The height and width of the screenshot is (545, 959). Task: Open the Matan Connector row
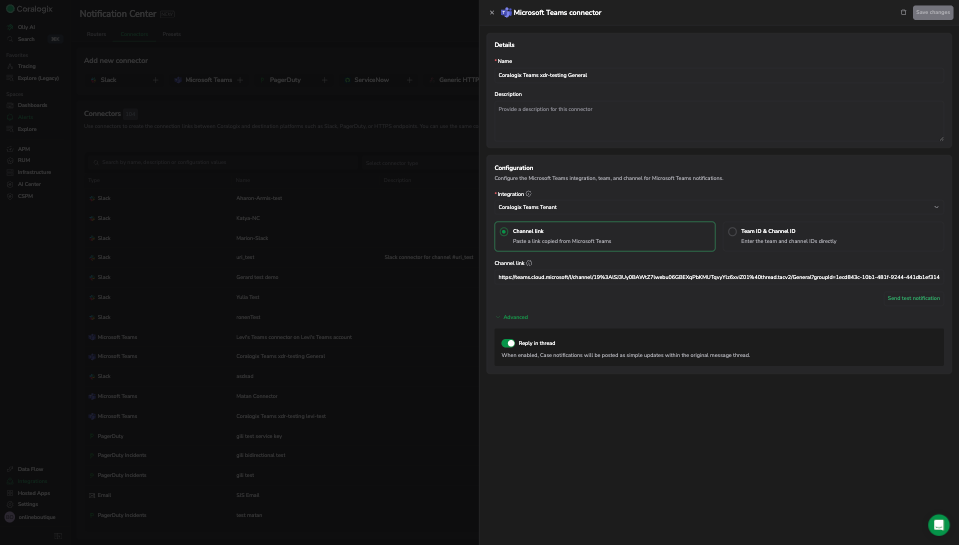282,396
